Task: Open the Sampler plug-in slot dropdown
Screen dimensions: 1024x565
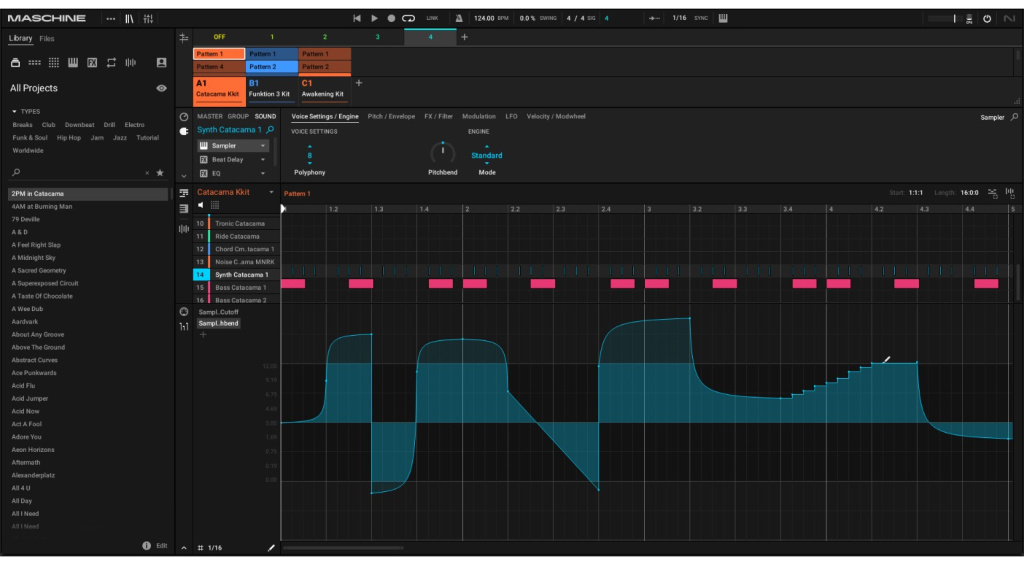Action: point(263,146)
